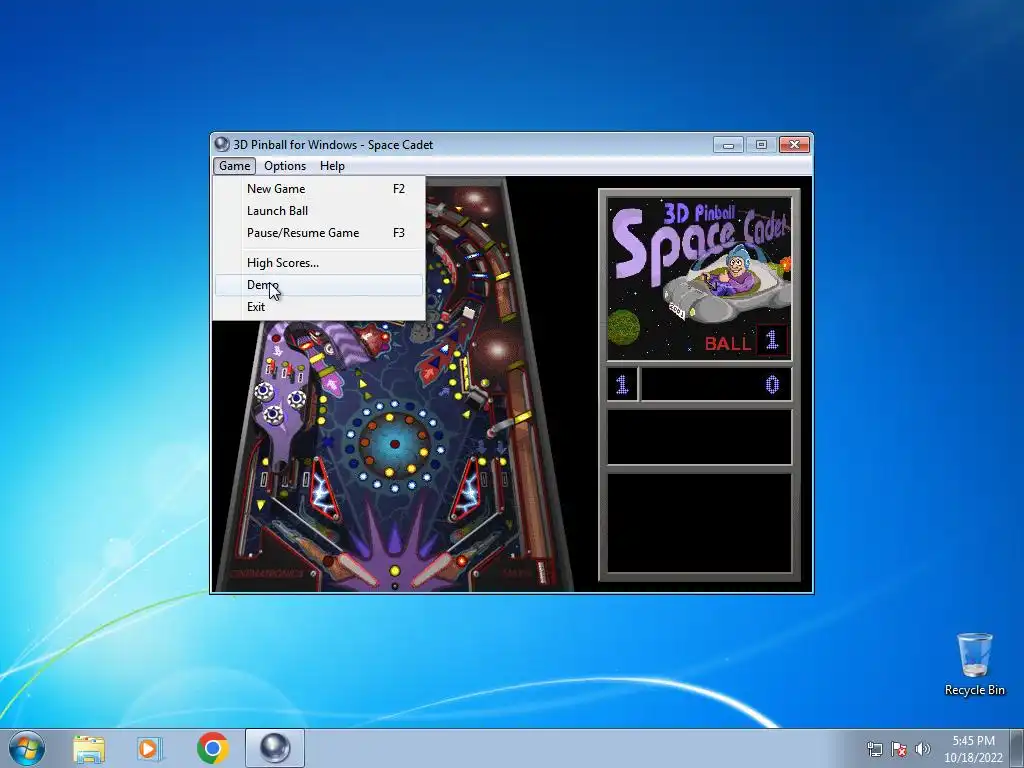This screenshot has height=768, width=1024.
Task: Open the Help menu
Action: coord(332,166)
